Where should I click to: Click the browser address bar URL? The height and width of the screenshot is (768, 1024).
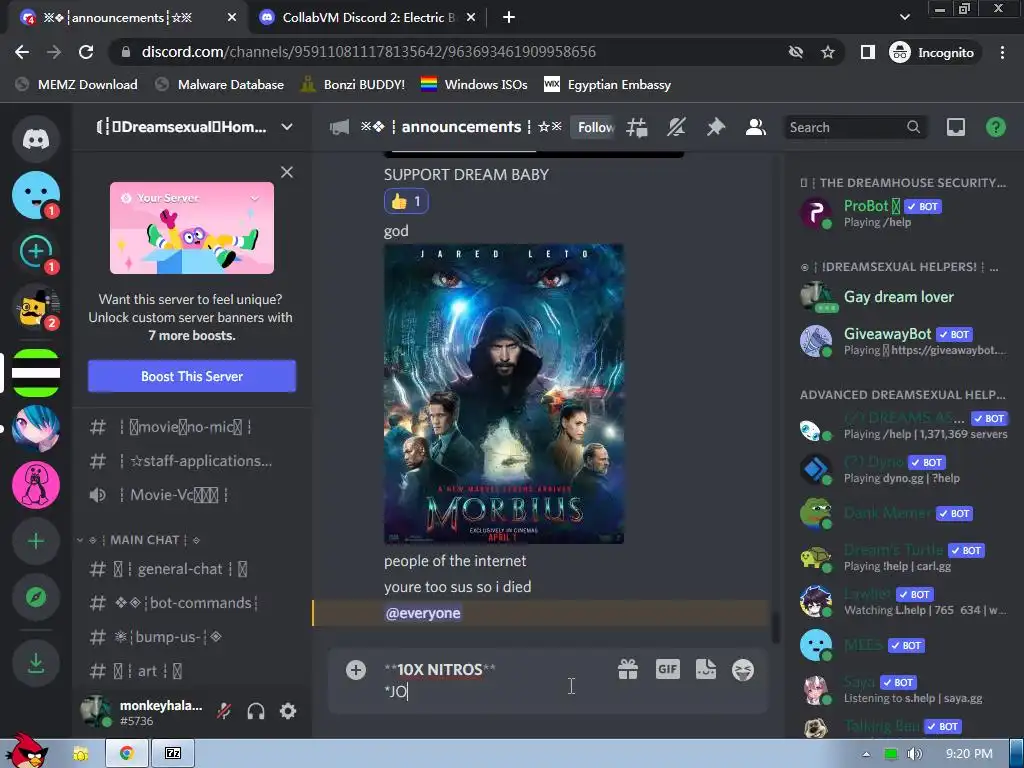pos(368,52)
